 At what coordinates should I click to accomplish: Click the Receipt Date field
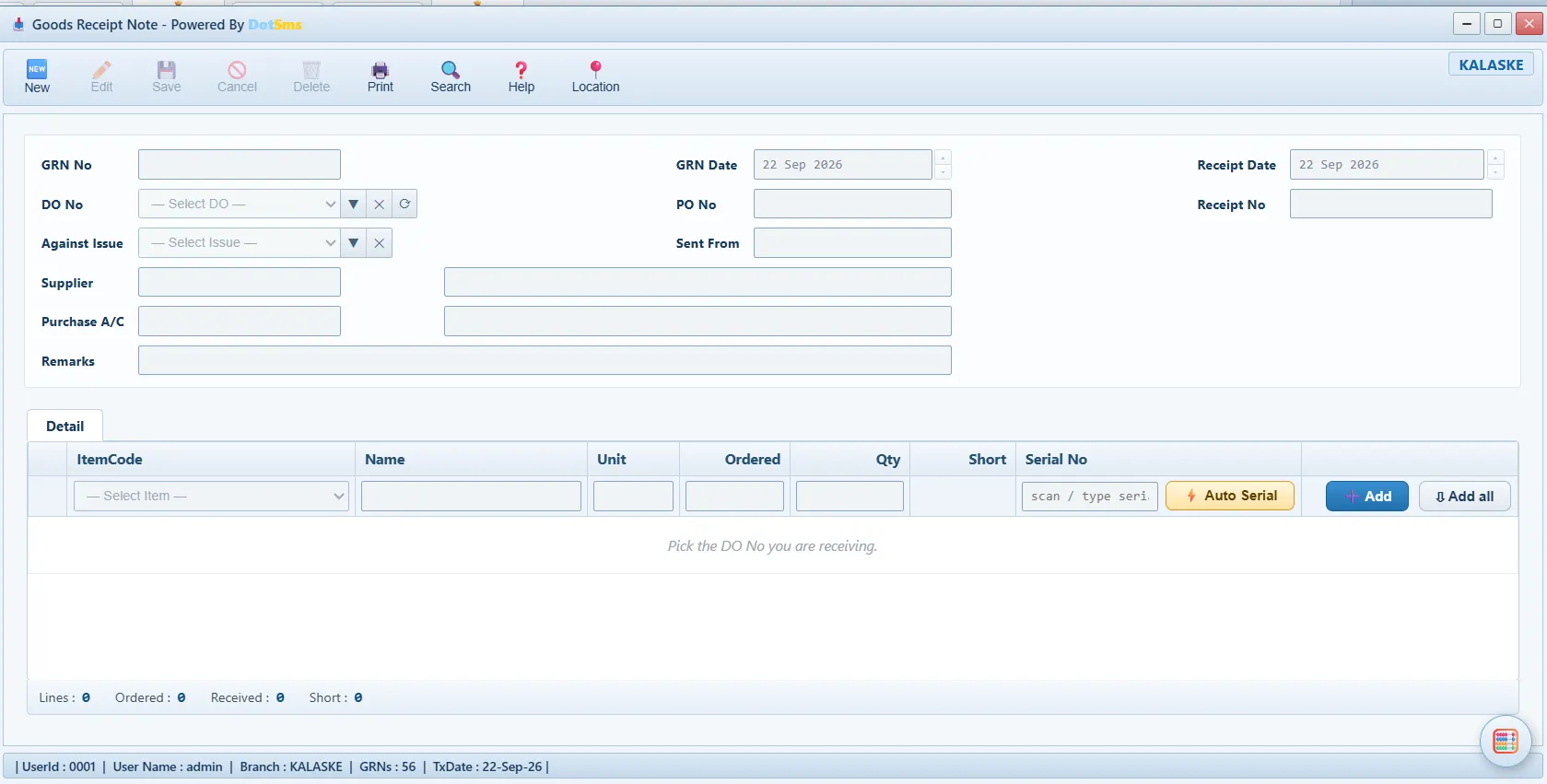(1387, 164)
